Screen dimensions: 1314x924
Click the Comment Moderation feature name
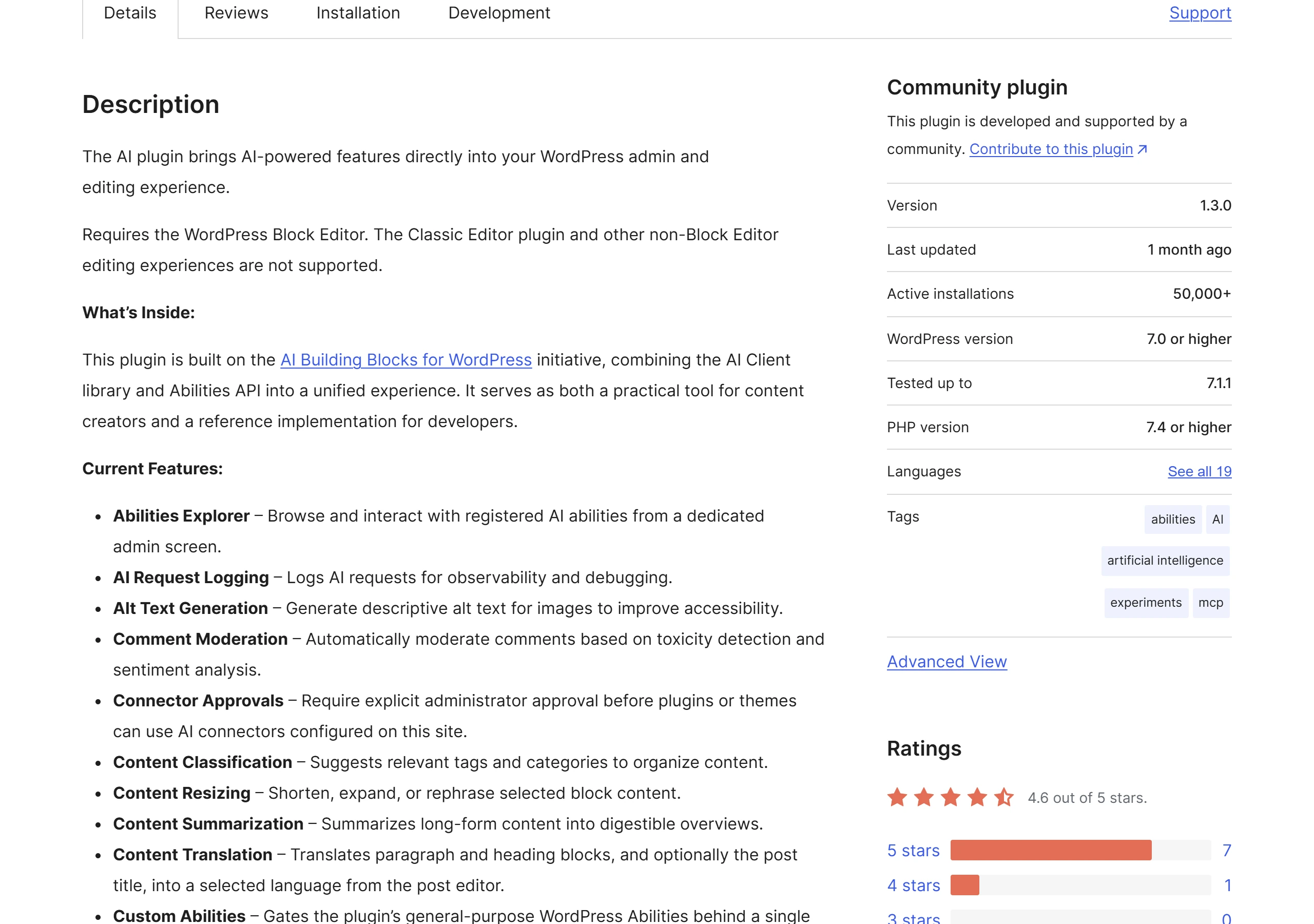(x=200, y=640)
